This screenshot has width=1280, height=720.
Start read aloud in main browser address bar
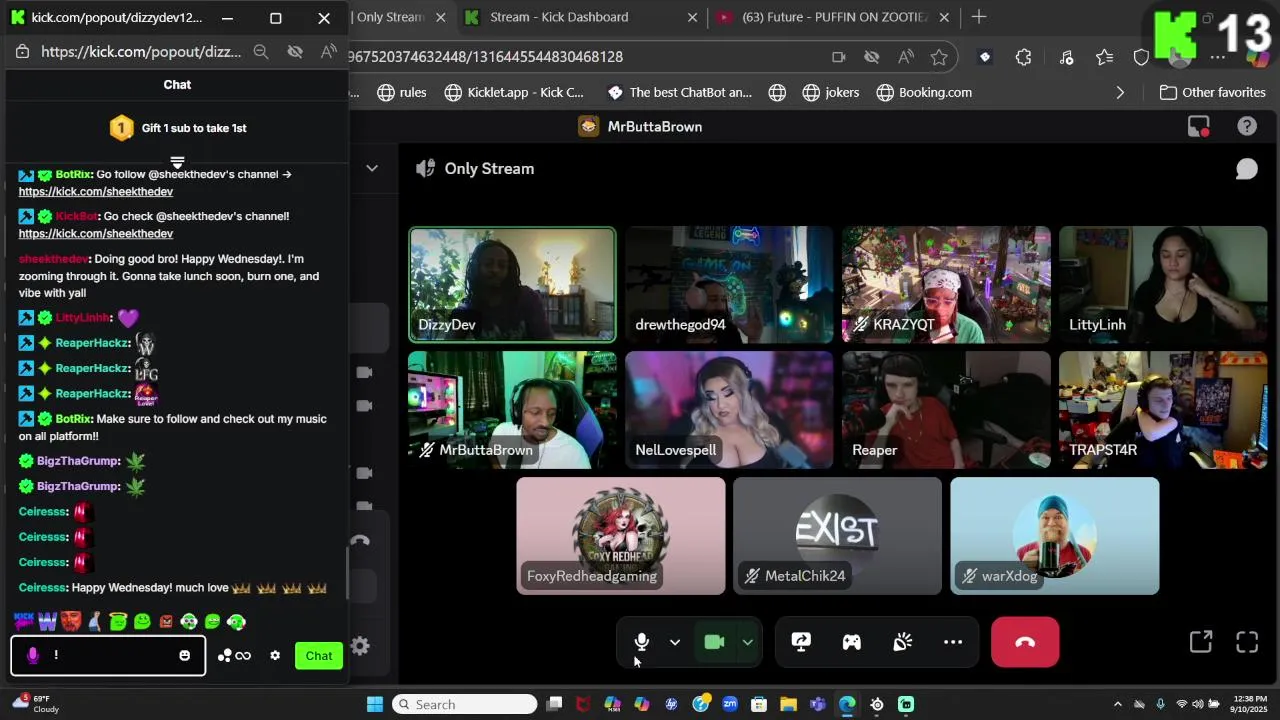click(x=906, y=57)
